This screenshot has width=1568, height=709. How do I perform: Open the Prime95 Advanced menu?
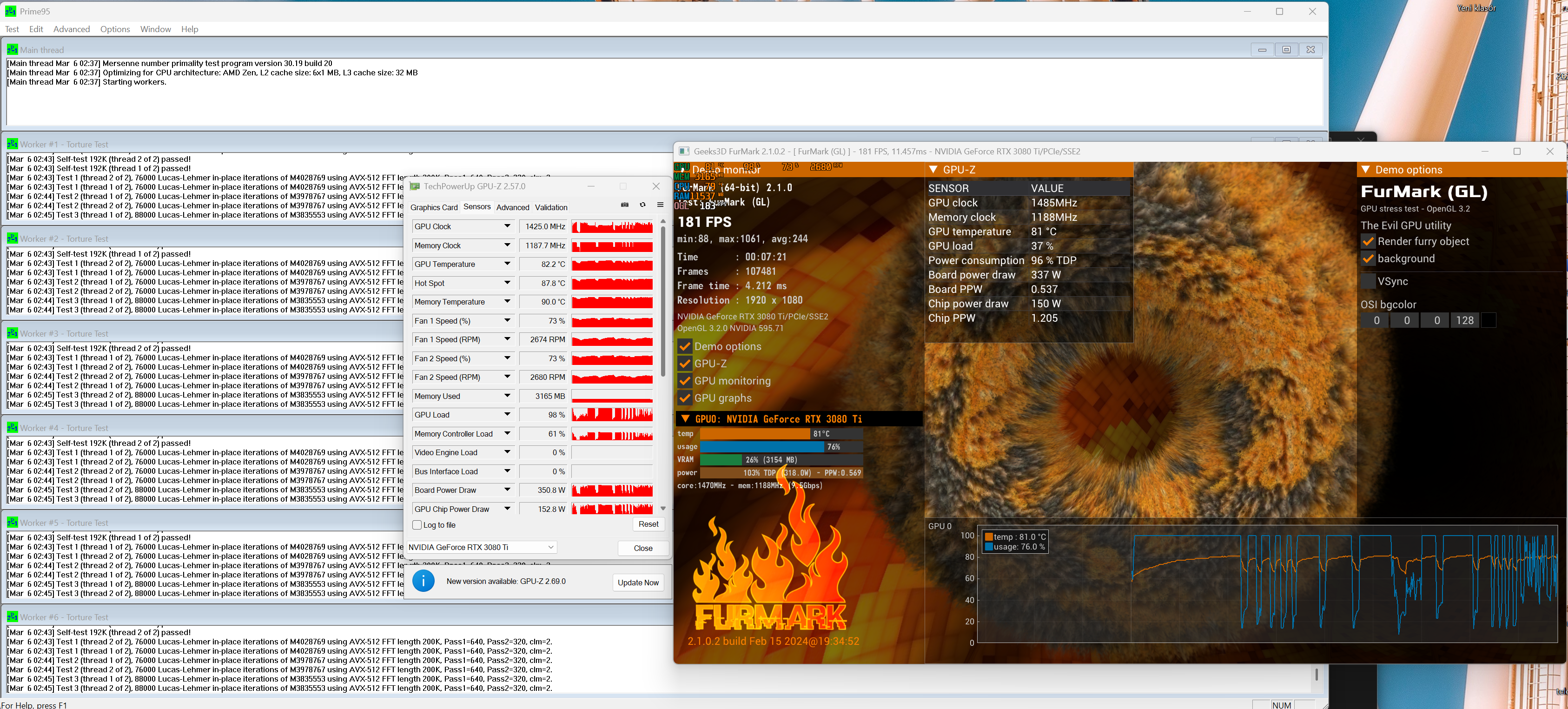tap(71, 29)
